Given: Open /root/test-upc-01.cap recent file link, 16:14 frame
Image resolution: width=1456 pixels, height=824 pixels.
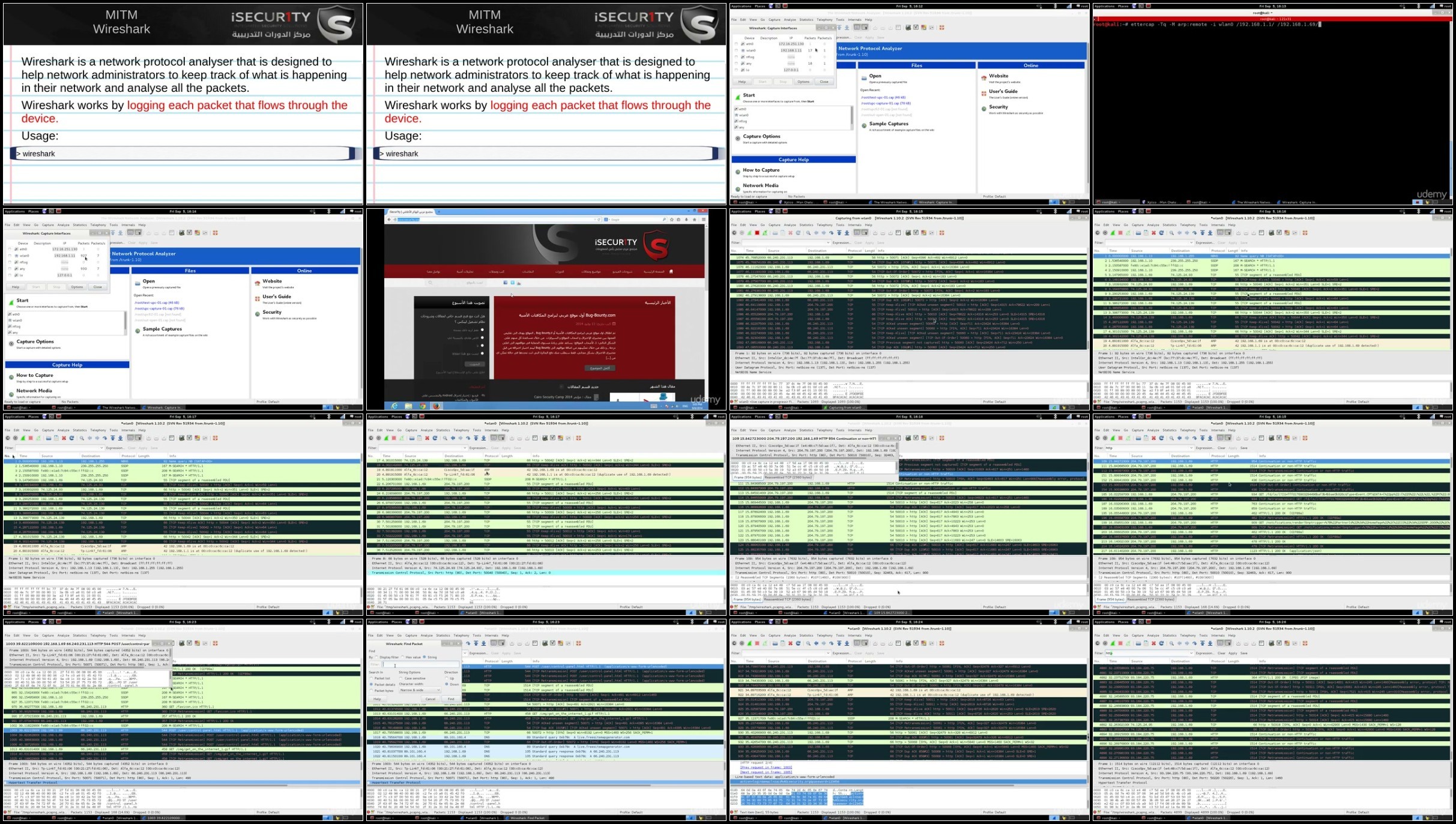Looking at the screenshot, I should point(157,302).
